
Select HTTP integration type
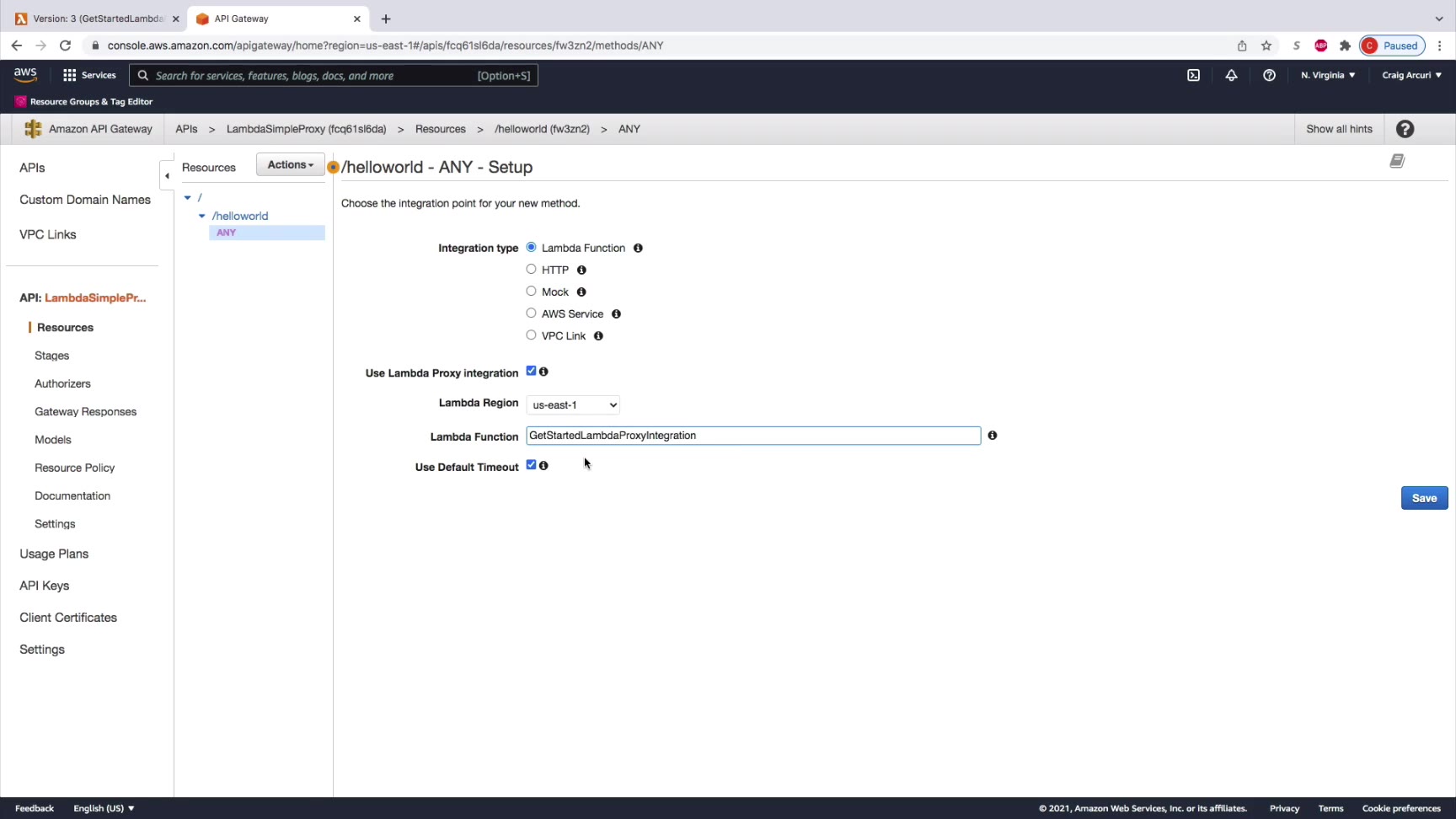point(531,269)
